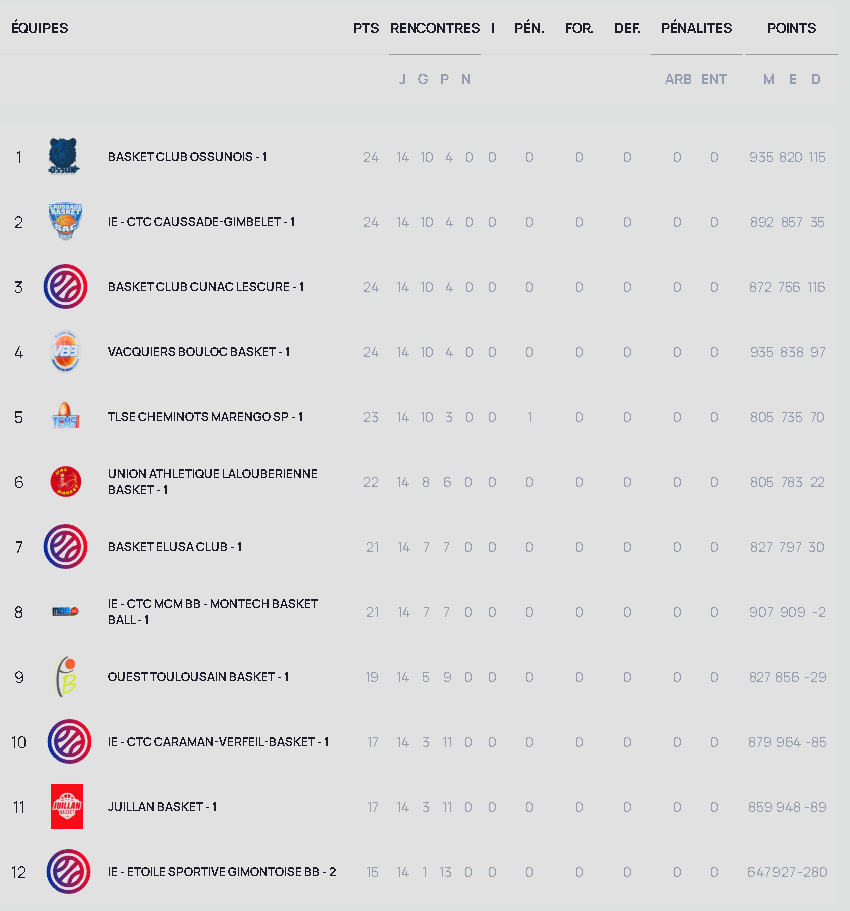The image size is (850, 911).
Task: Open VACQUIERS BOULOC BASKET - 1 team page
Action: click(x=198, y=352)
